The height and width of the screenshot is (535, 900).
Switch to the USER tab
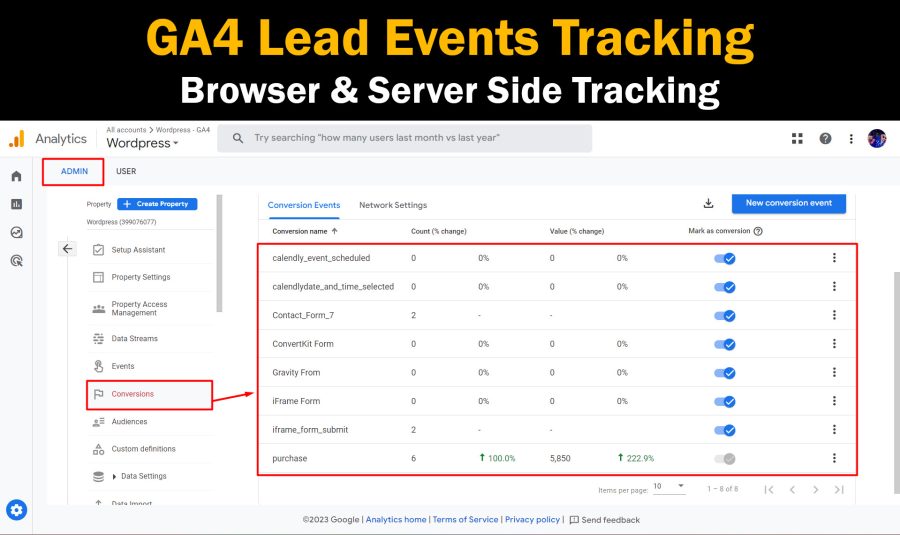pos(126,171)
